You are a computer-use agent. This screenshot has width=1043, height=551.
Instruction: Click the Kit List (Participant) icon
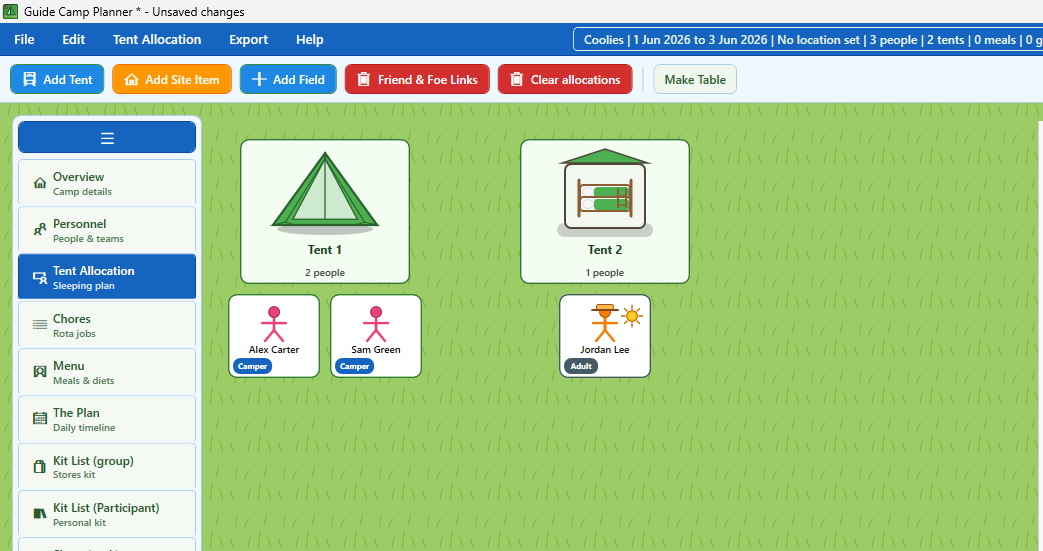[40, 513]
